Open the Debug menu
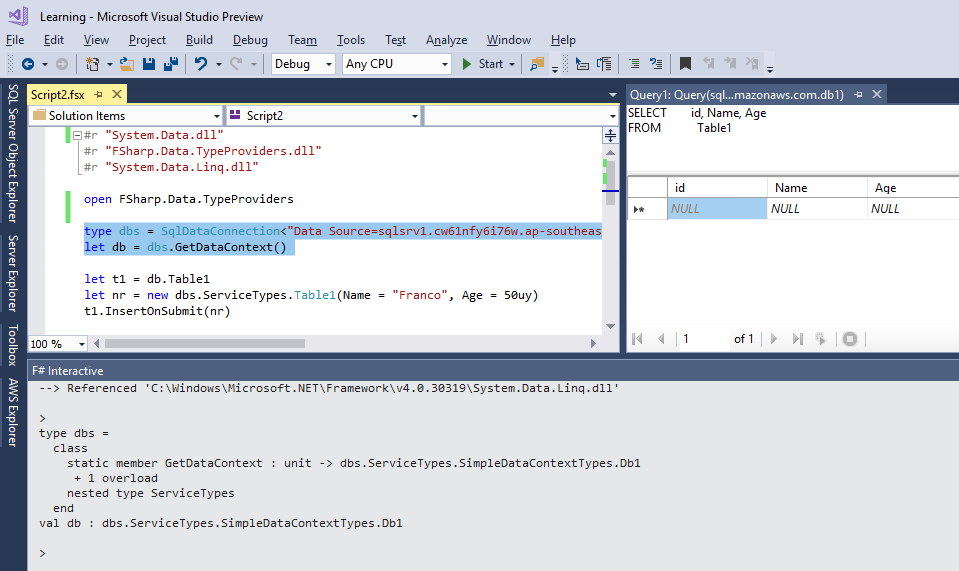The width and height of the screenshot is (959, 571). (250, 40)
